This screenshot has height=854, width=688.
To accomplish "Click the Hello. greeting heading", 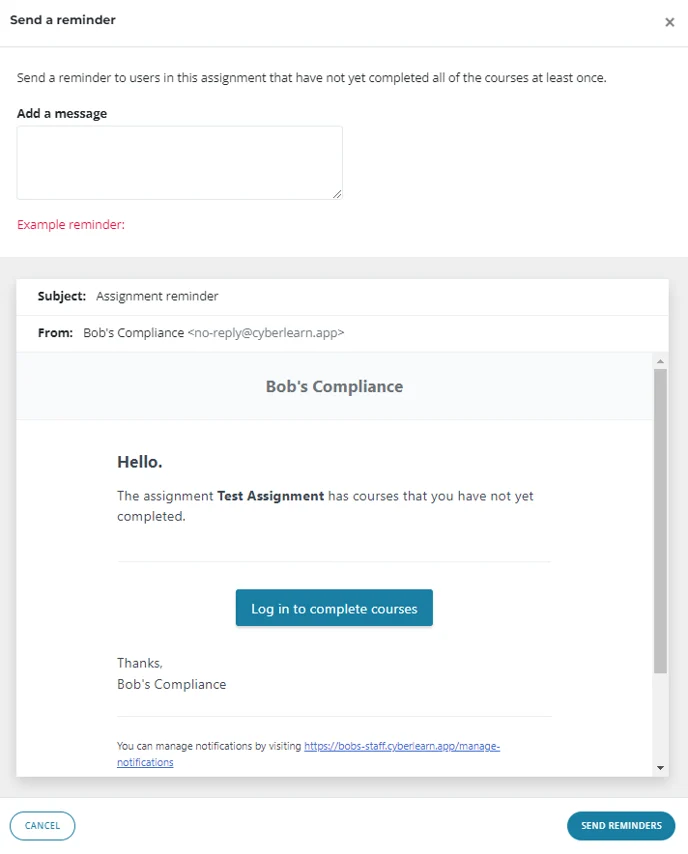I will (x=140, y=462).
